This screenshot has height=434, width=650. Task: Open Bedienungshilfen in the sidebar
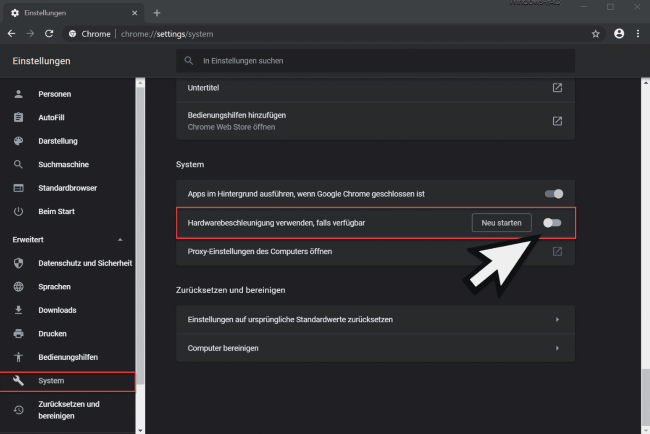coord(68,357)
